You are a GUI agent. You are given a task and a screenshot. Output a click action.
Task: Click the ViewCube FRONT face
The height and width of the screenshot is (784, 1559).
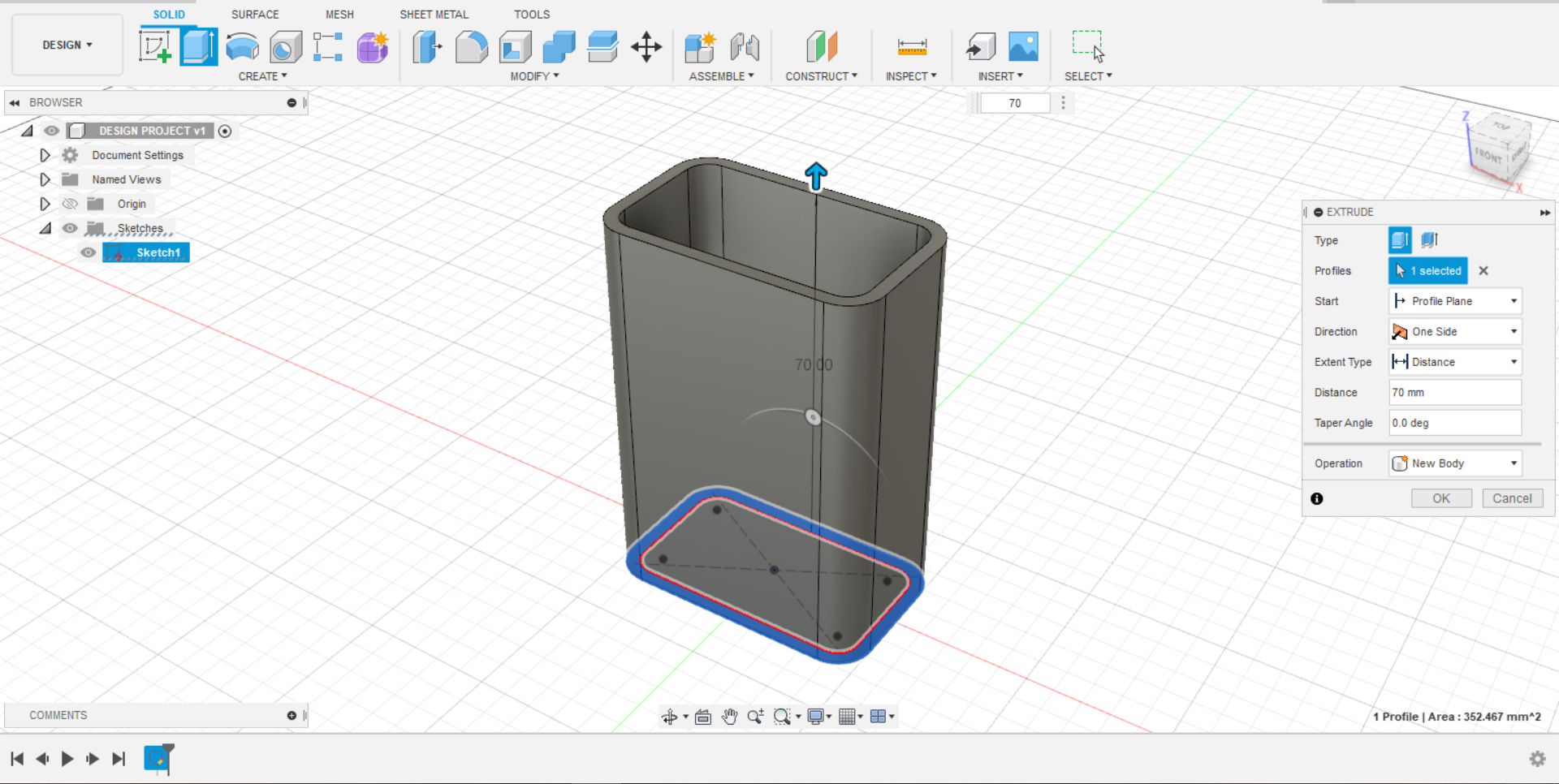coord(1488,154)
